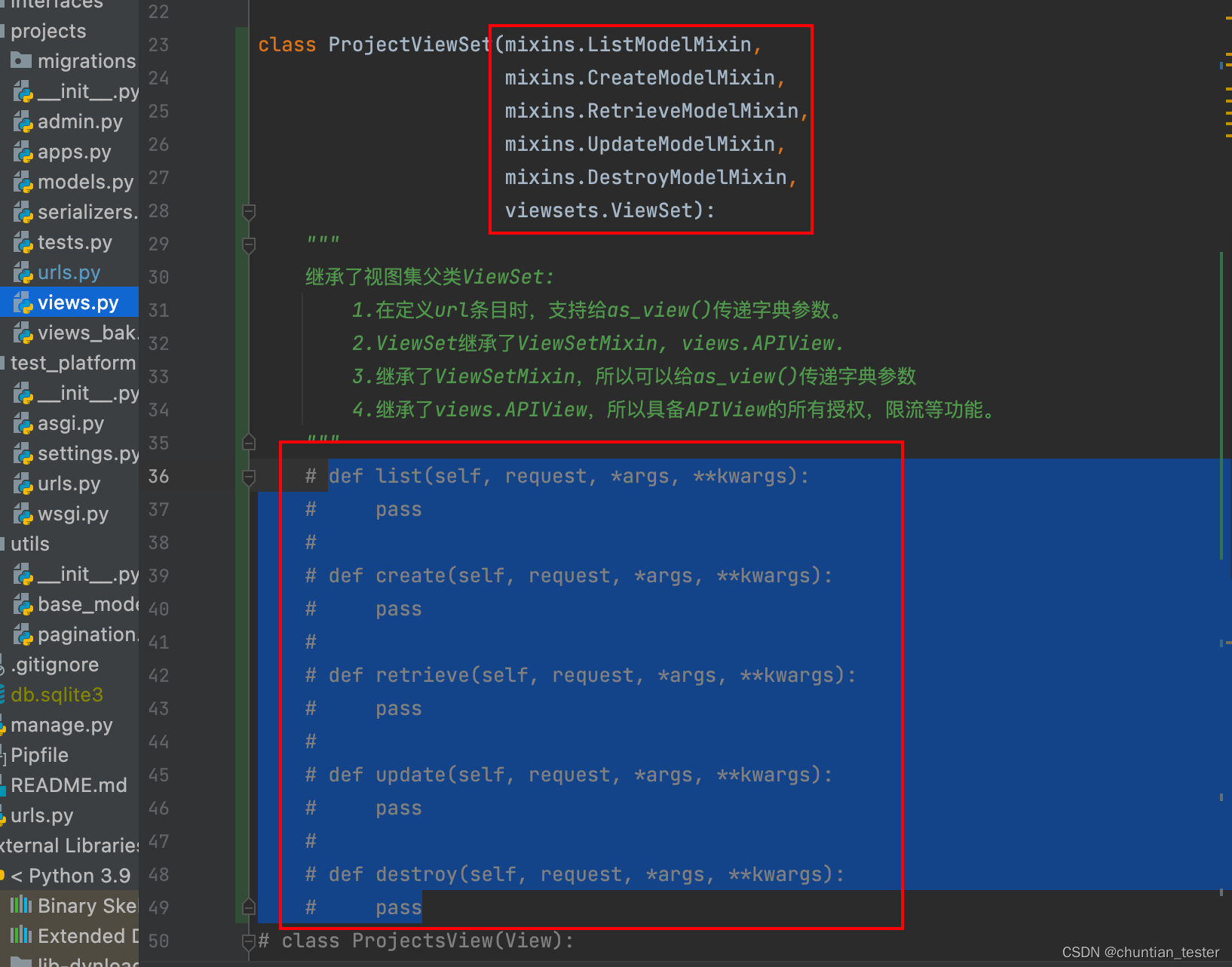The image size is (1232, 967).
Task: Click the Pipfile file icon
Action: [x=3, y=754]
